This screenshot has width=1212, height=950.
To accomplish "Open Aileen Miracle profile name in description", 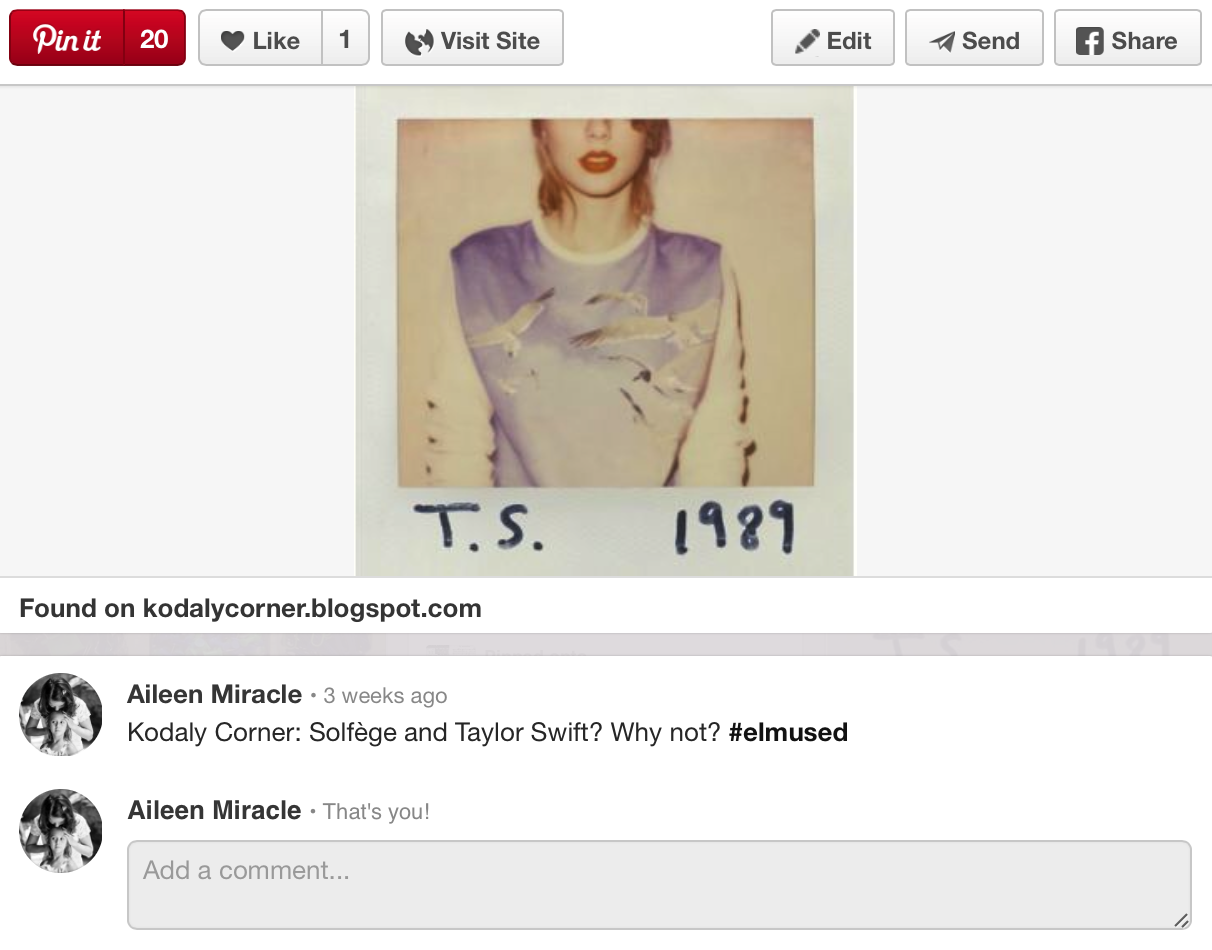I will (214, 694).
